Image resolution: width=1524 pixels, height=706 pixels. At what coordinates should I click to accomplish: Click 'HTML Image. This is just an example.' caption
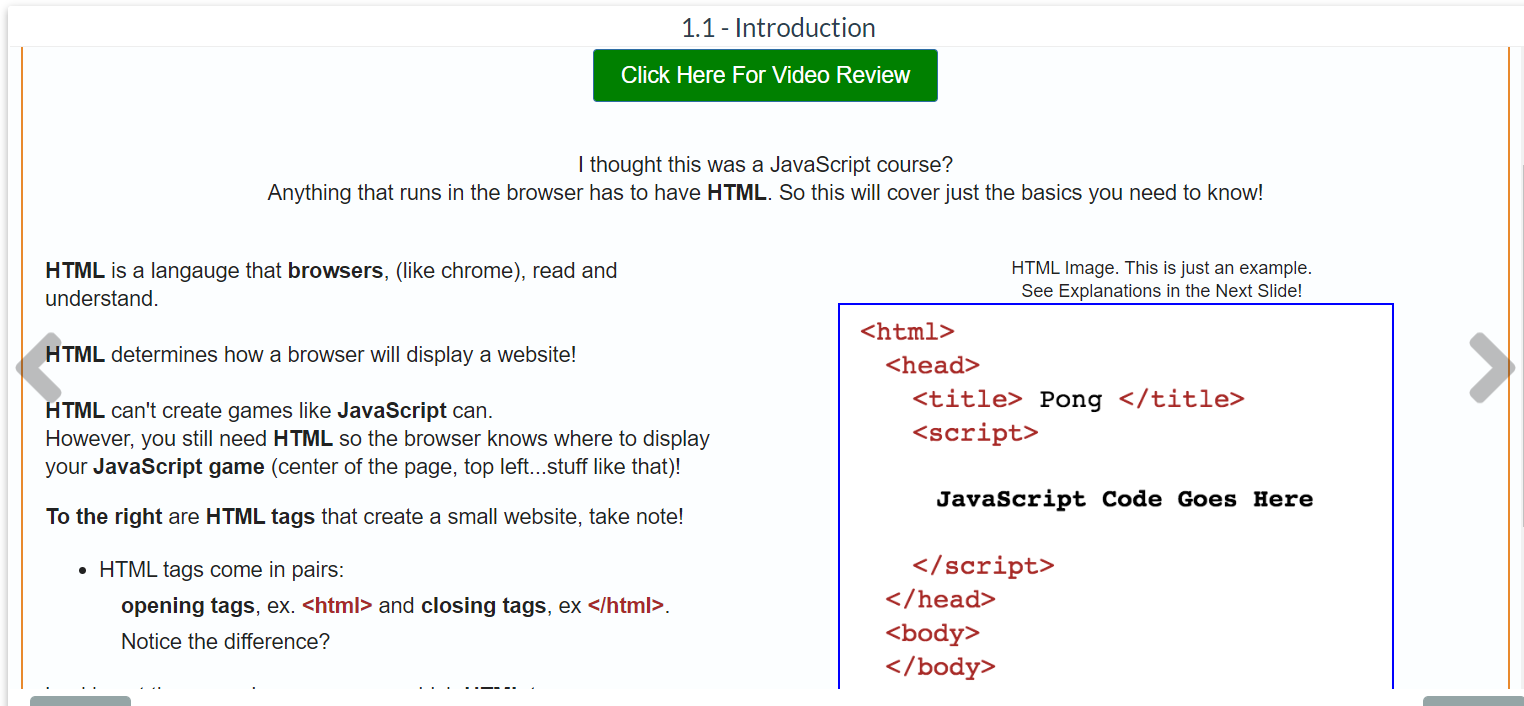(x=1161, y=268)
